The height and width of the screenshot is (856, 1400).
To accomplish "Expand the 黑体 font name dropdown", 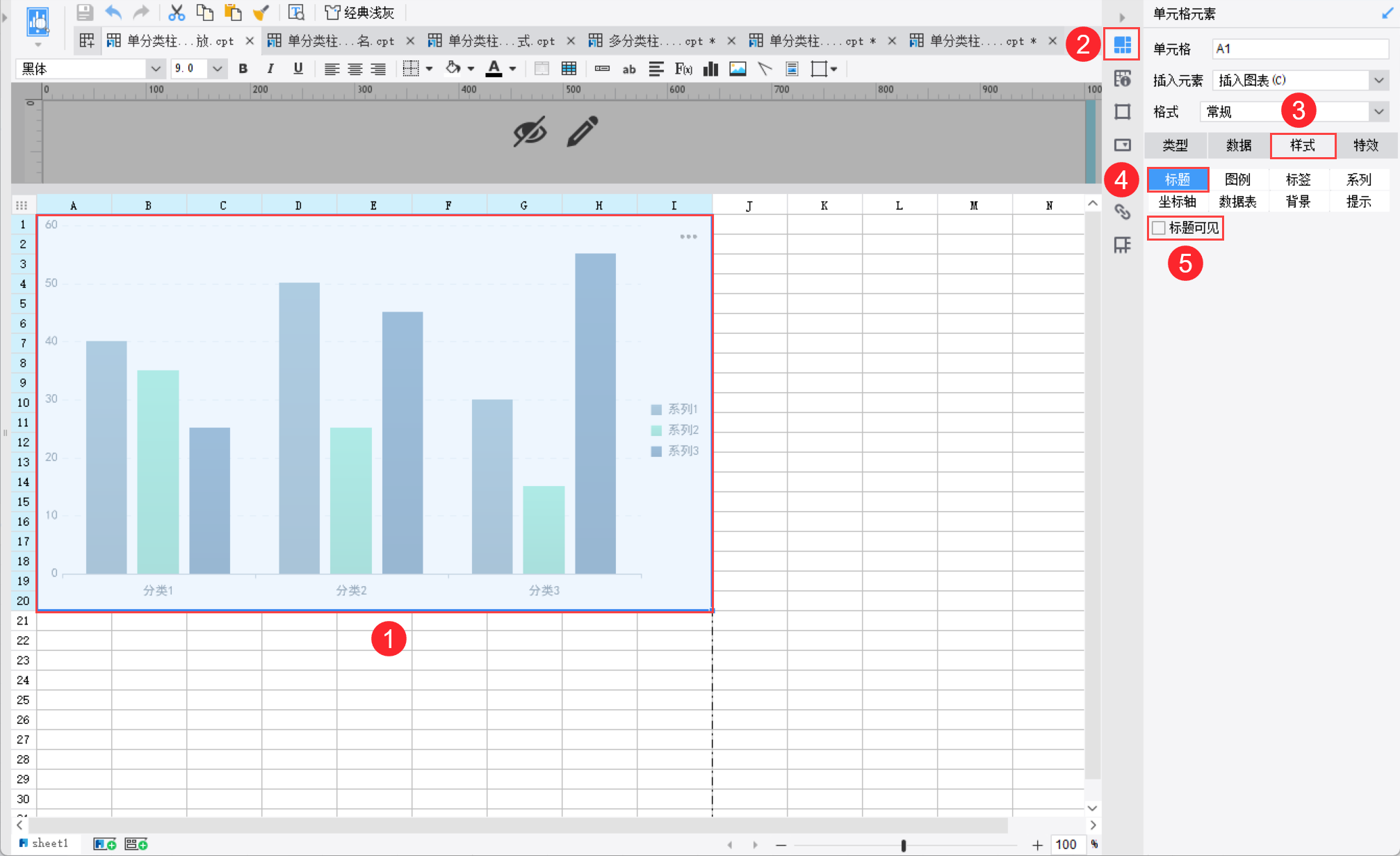I will click(156, 69).
